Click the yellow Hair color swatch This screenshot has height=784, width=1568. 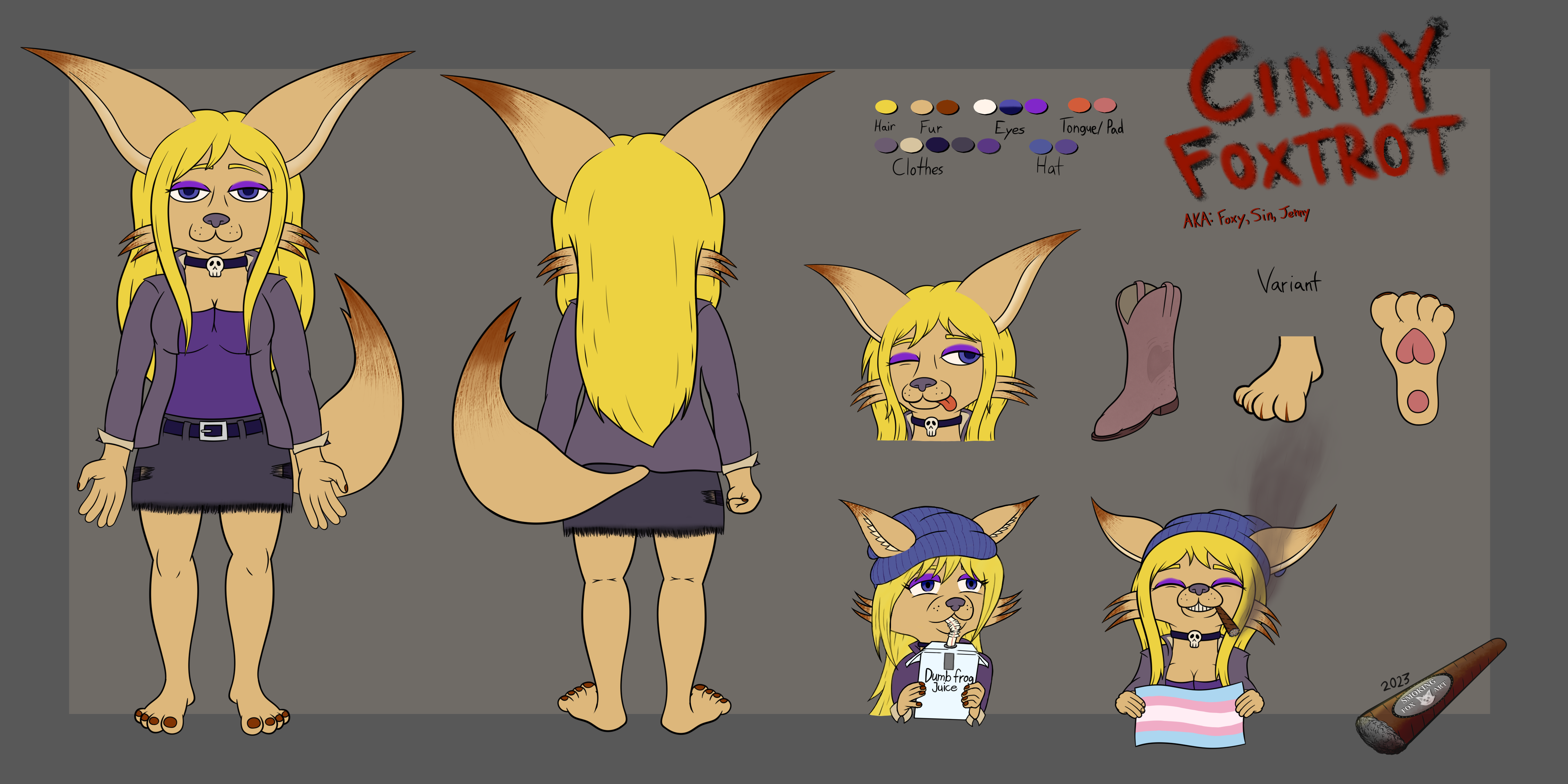click(886, 107)
